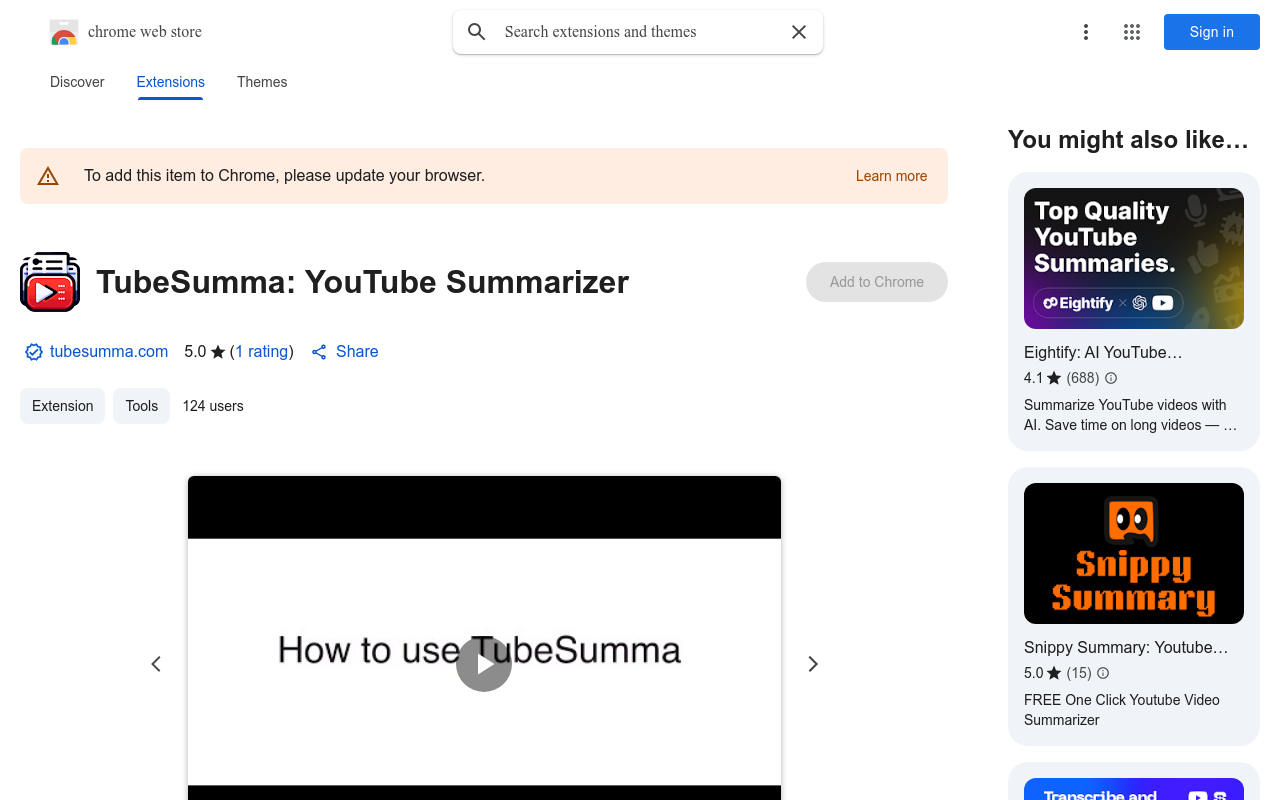1280x800 pixels.
Task: Click the verified publisher badge icon
Action: click(x=34, y=352)
